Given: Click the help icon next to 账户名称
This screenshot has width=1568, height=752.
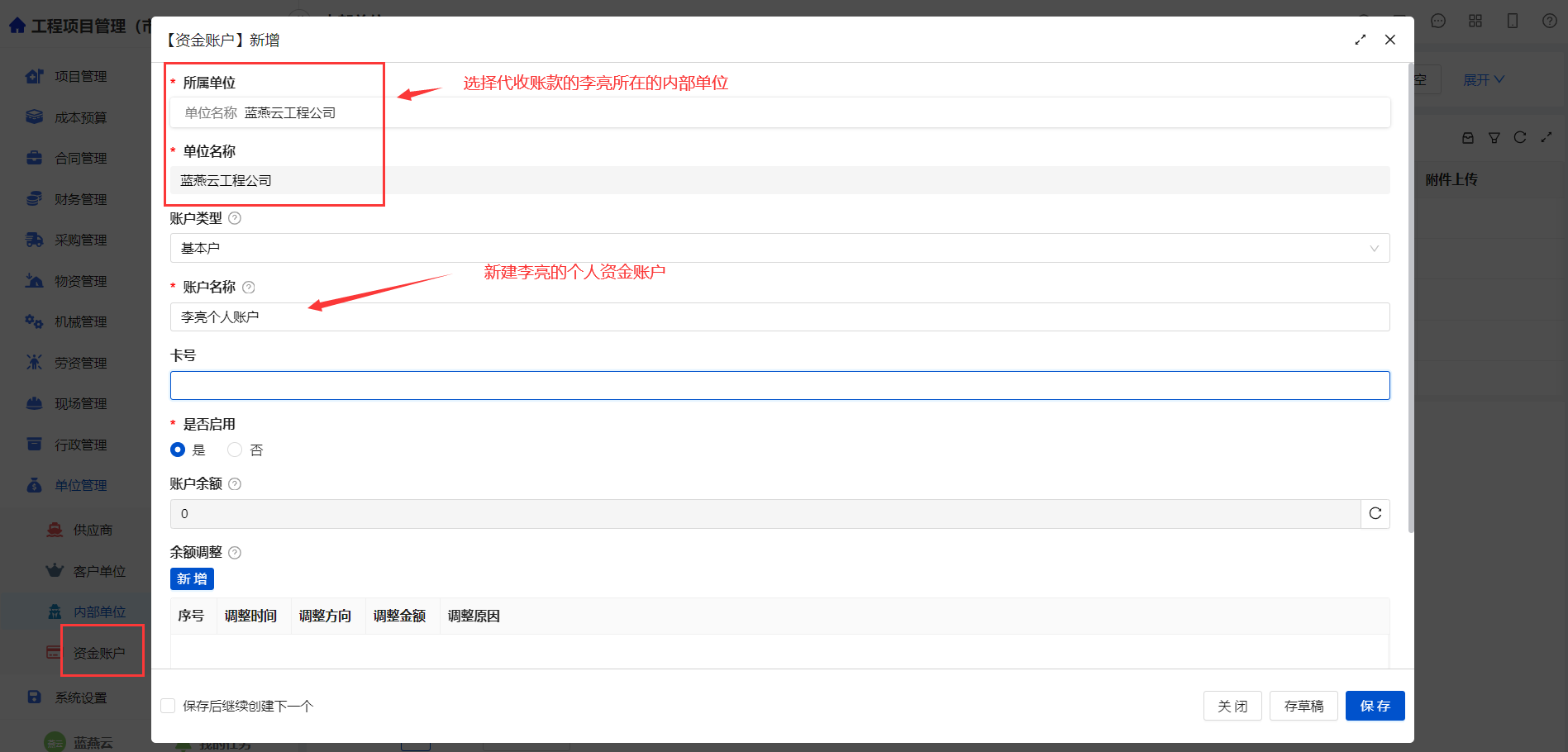Looking at the screenshot, I should 249,287.
